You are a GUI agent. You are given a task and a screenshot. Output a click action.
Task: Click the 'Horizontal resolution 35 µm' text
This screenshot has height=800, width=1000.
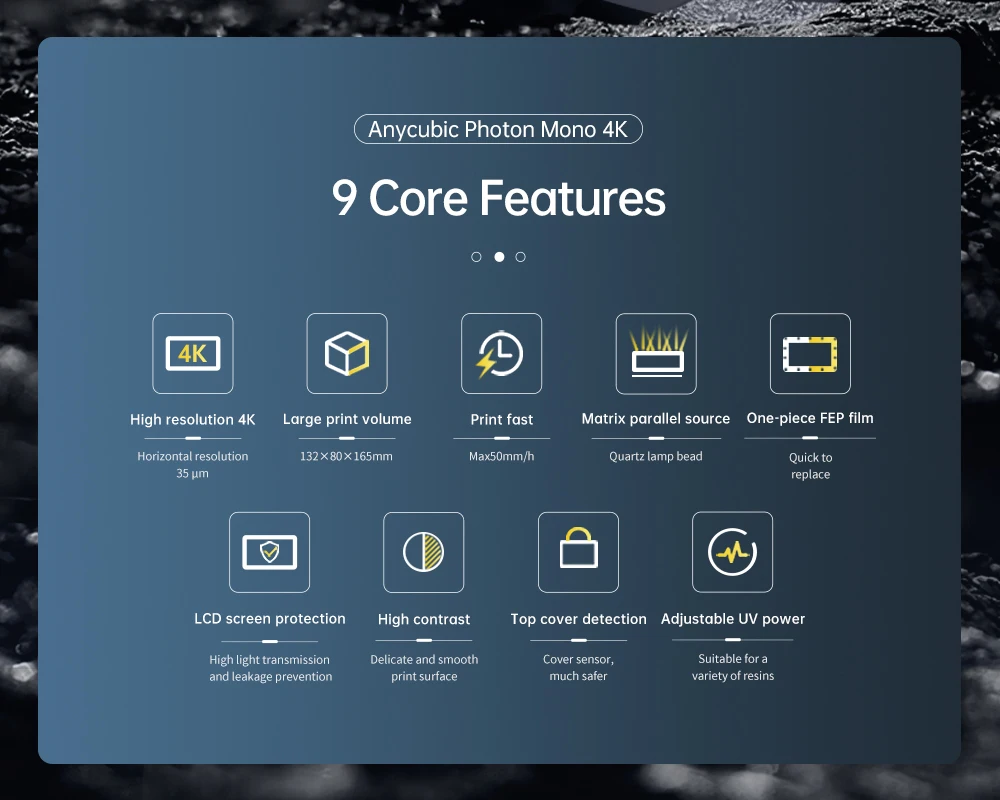(193, 464)
